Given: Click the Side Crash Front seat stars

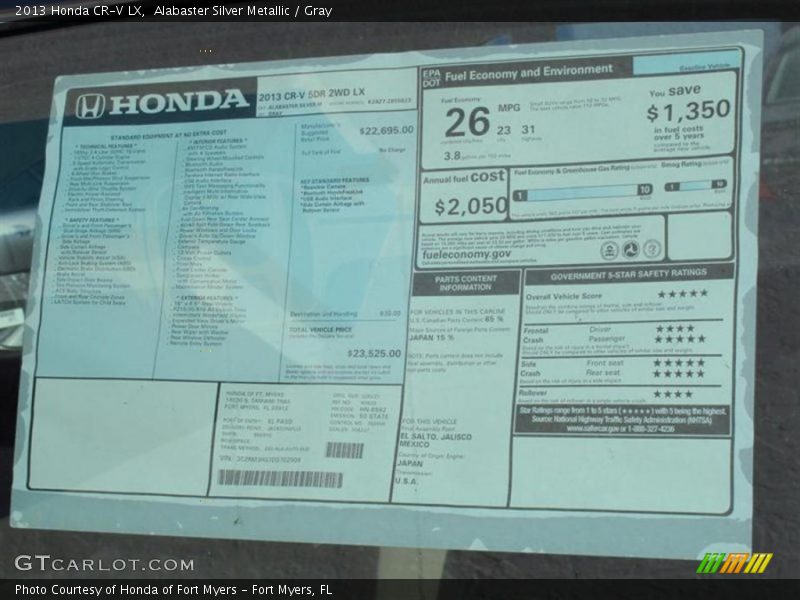Looking at the screenshot, I should coord(679,363).
